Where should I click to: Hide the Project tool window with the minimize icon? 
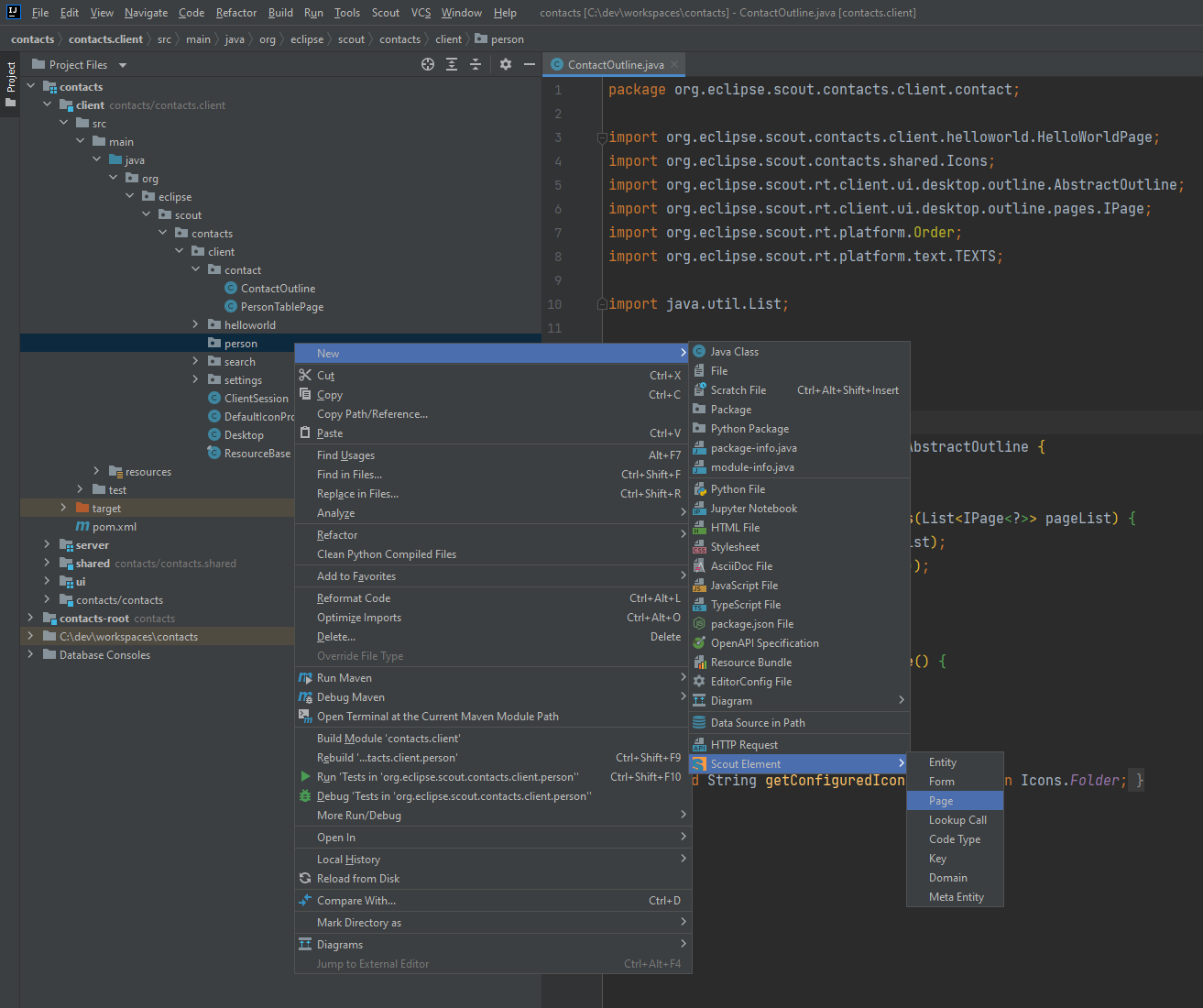pyautogui.click(x=530, y=64)
